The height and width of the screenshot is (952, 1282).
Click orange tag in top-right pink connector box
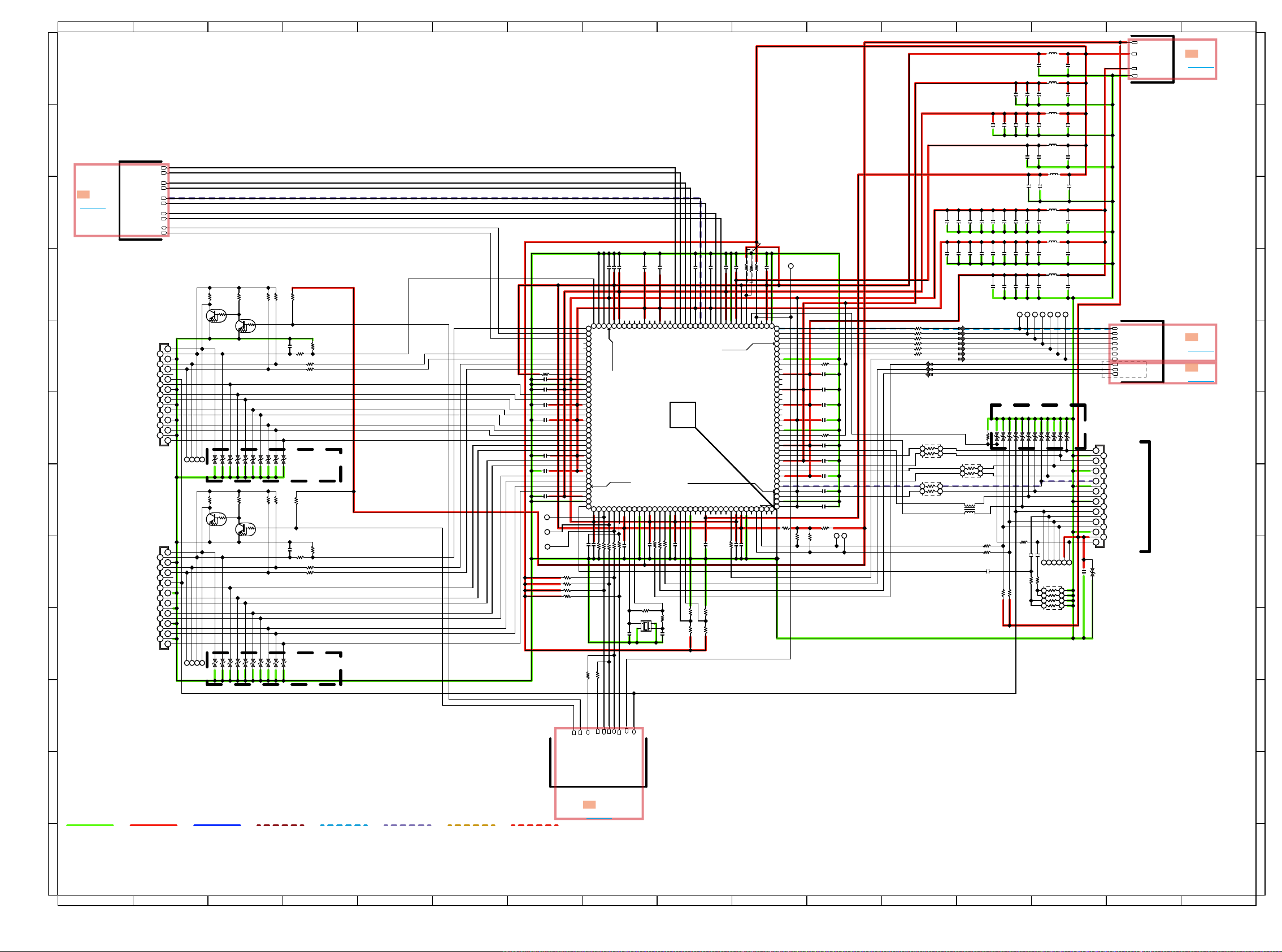point(1191,54)
